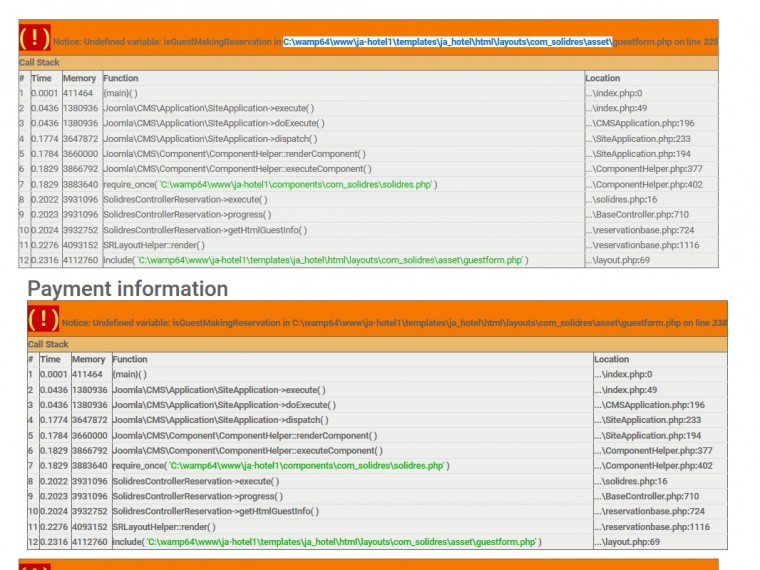Image resolution: width=760 pixels, height=570 pixels.
Task: Click the green solidres.php path in line 325 table
Action: [296, 184]
